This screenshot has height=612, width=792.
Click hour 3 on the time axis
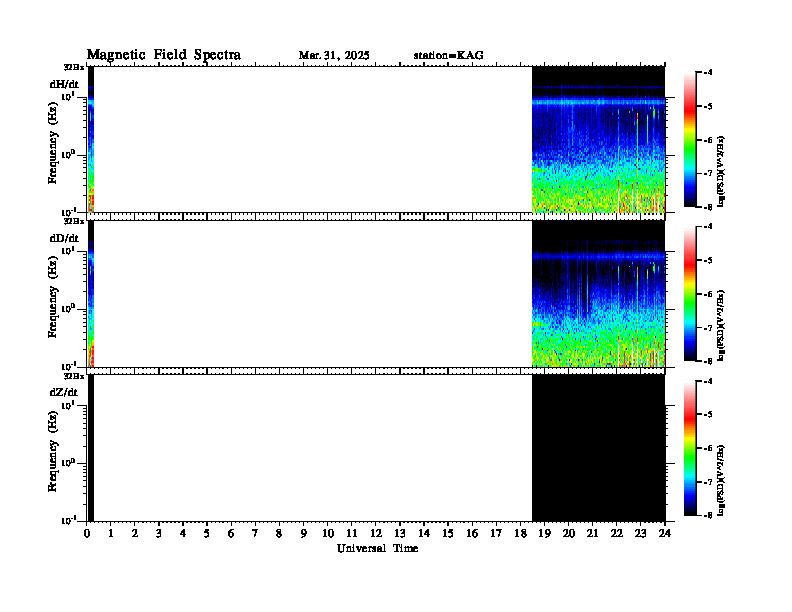(159, 534)
